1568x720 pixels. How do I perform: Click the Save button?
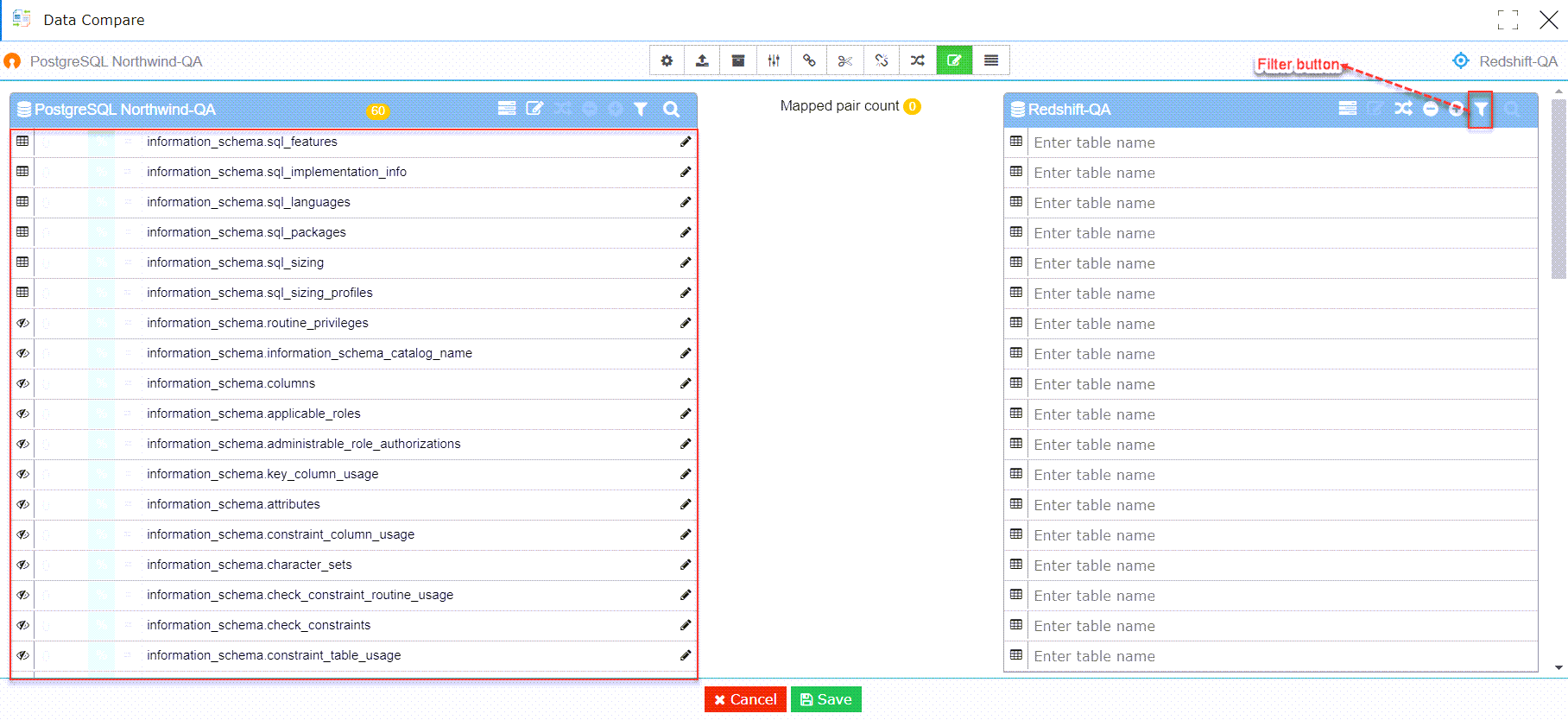click(826, 699)
